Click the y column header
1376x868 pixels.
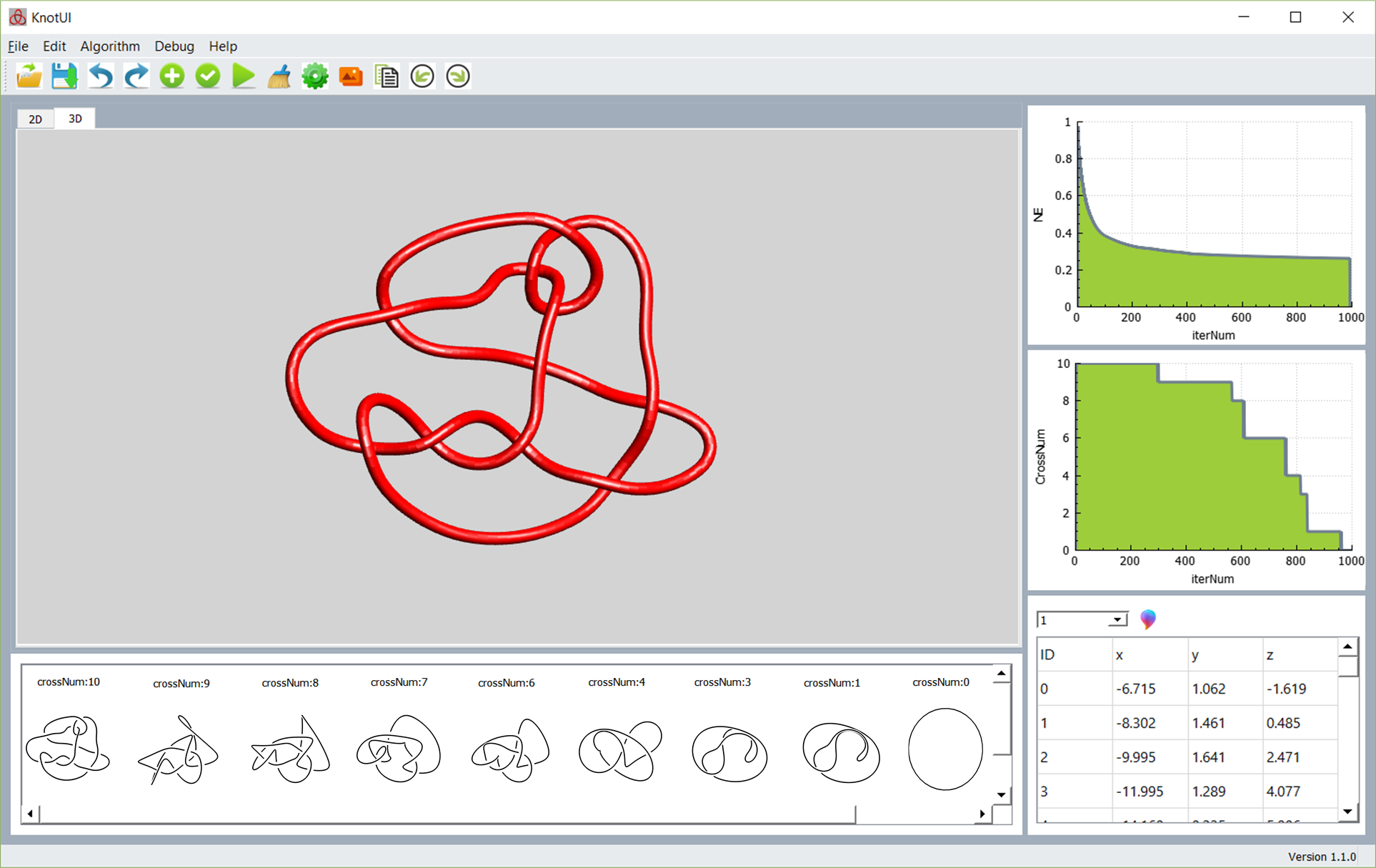(x=1225, y=654)
